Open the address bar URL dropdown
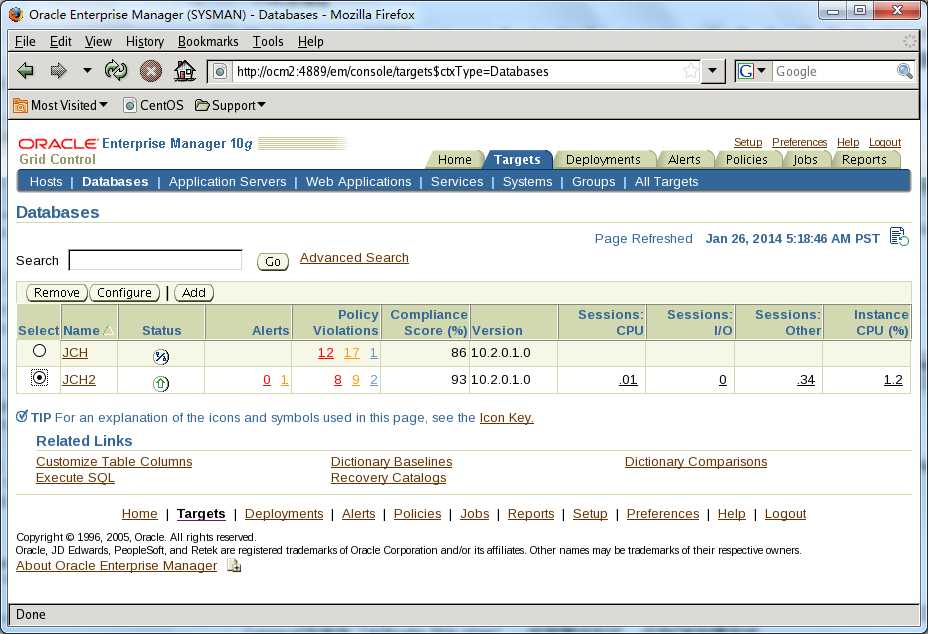The image size is (928, 634). click(x=713, y=72)
